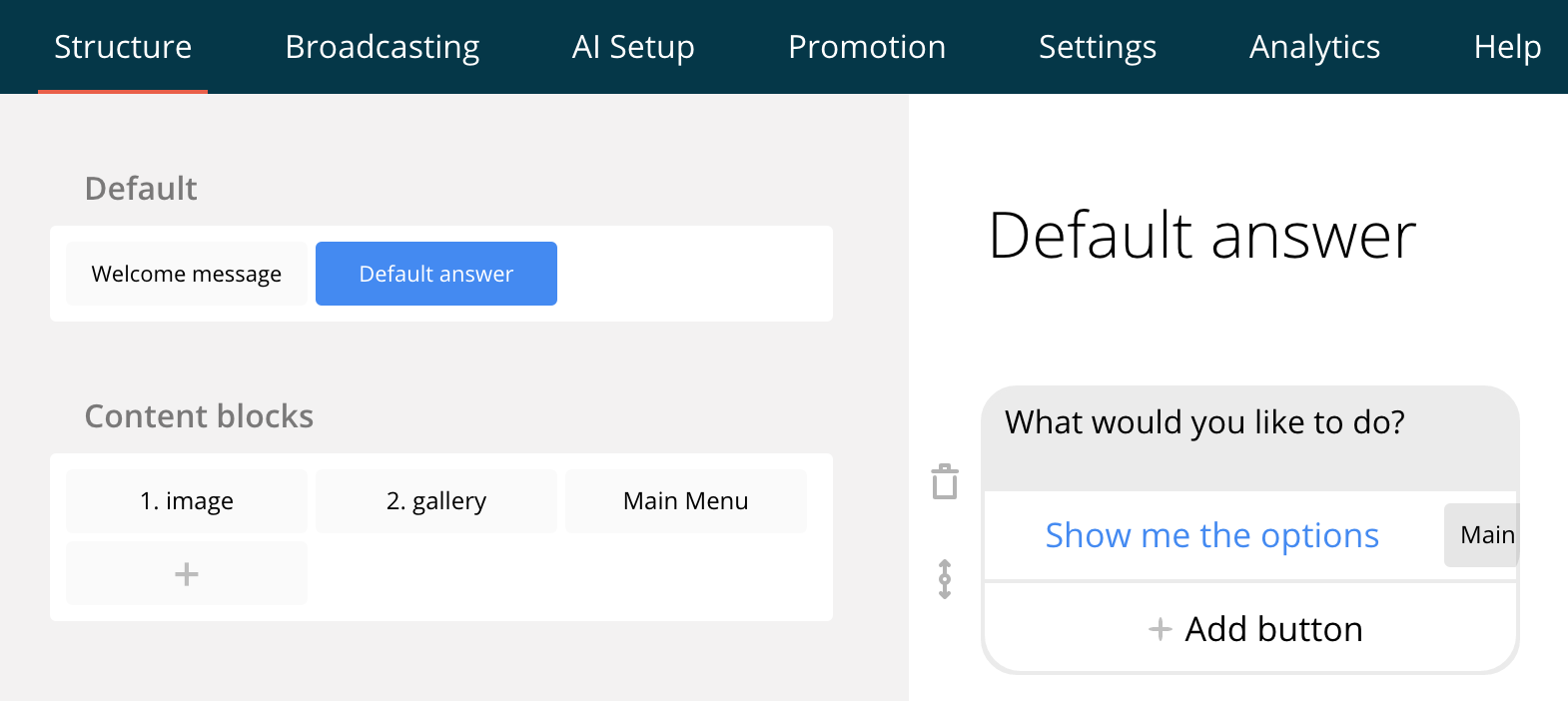View the Analytics tab
This screenshot has width=1568, height=701.
(1314, 47)
